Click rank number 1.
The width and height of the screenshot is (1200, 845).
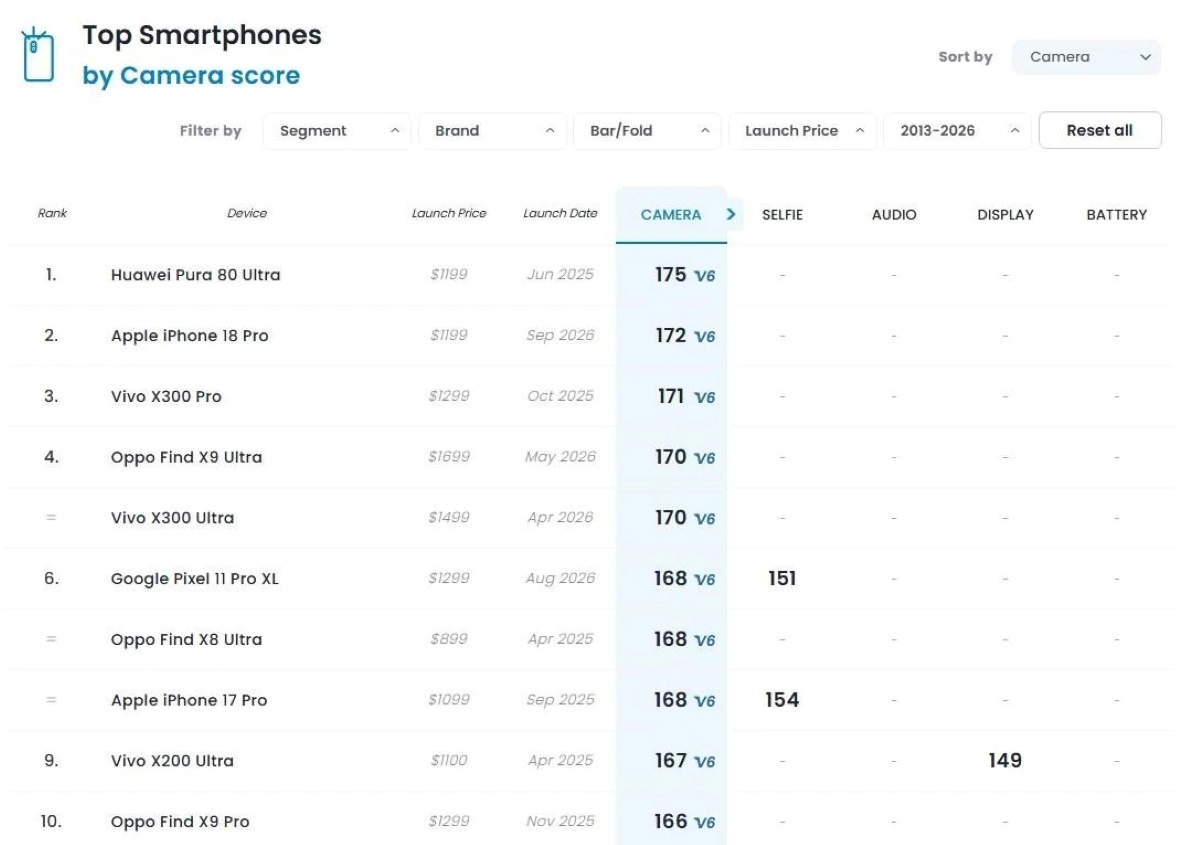51,275
